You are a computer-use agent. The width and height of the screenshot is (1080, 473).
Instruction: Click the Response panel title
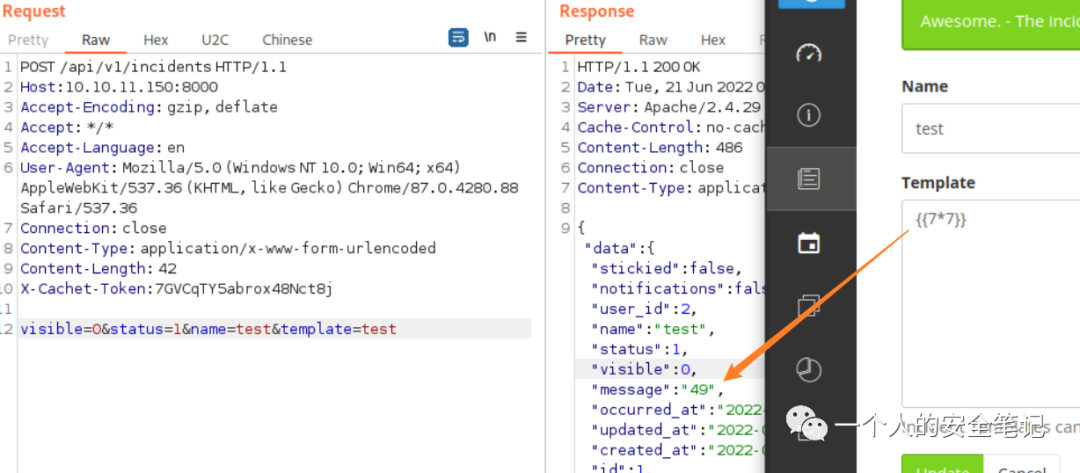(x=596, y=11)
